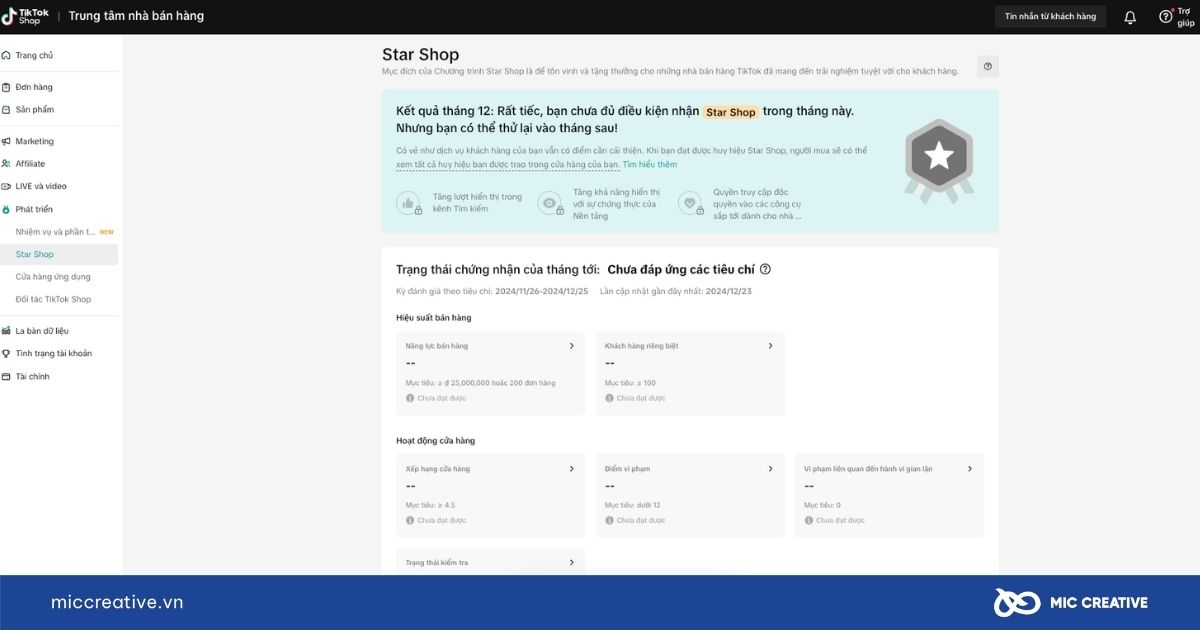Click the help button beside Star Shop title
The height and width of the screenshot is (630, 1200).
pos(987,66)
